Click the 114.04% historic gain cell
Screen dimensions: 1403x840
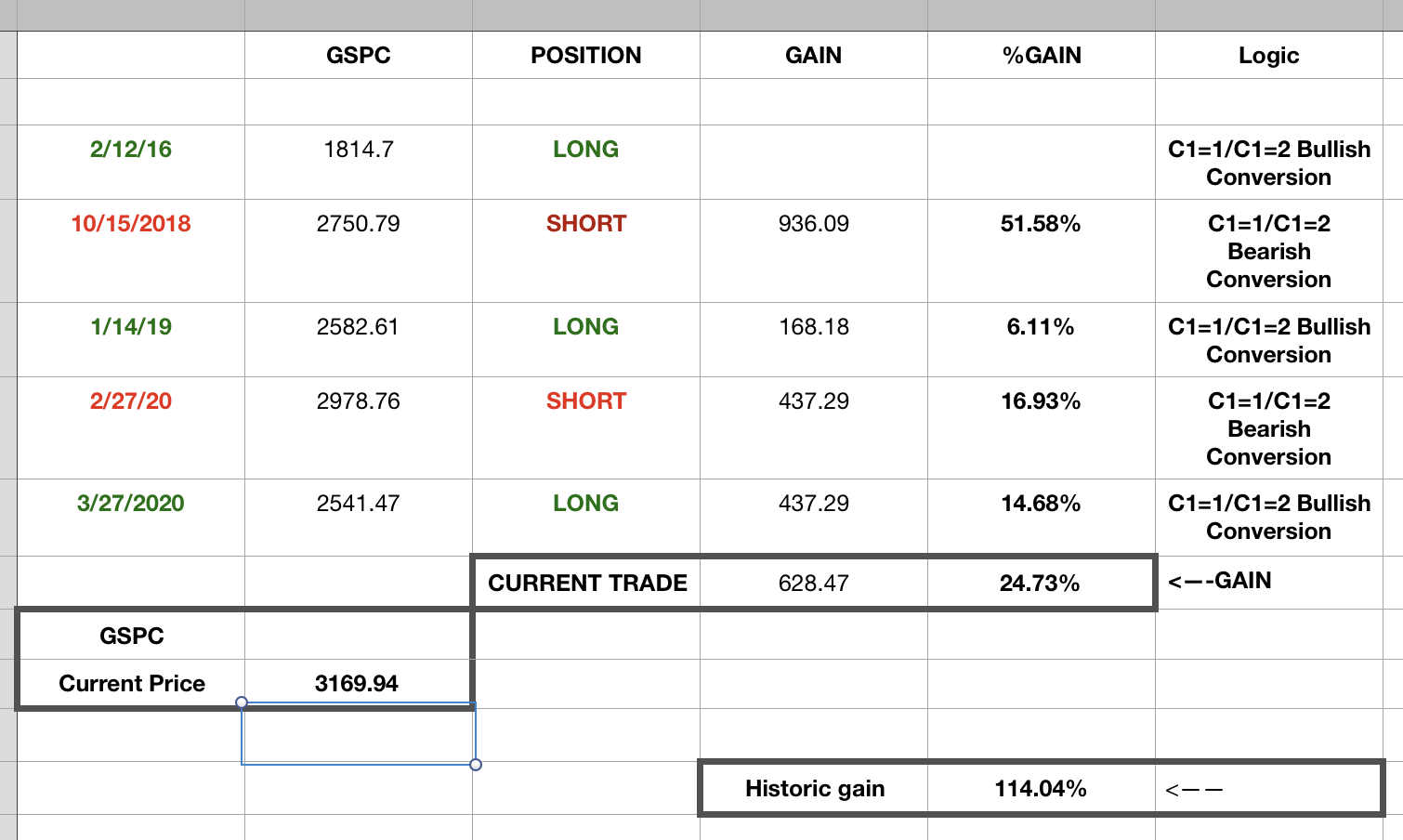pyautogui.click(x=1041, y=789)
